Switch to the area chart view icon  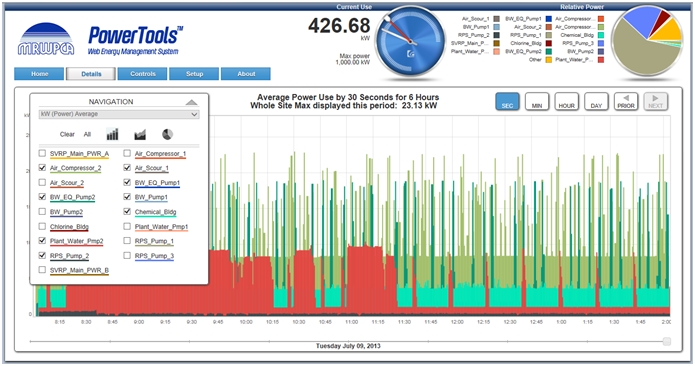140,134
